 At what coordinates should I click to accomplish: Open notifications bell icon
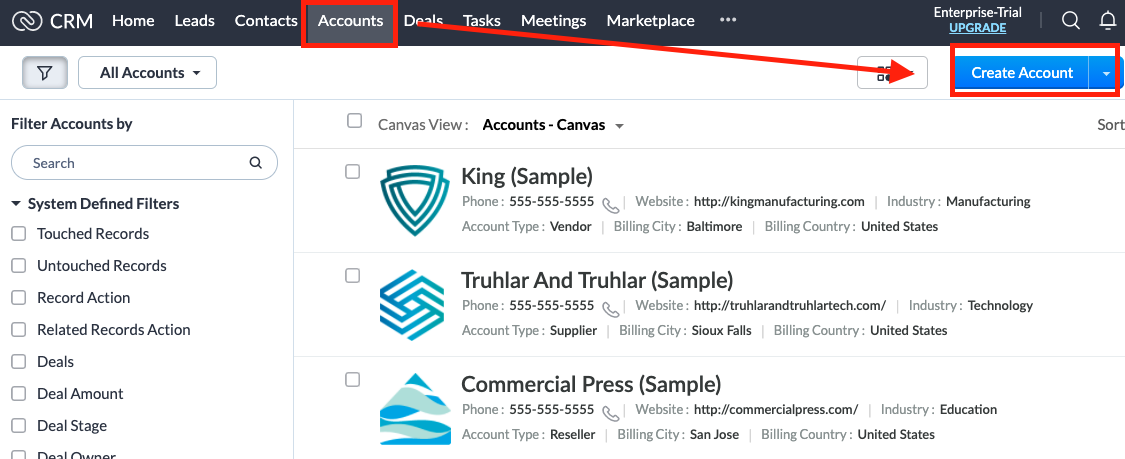(1108, 21)
